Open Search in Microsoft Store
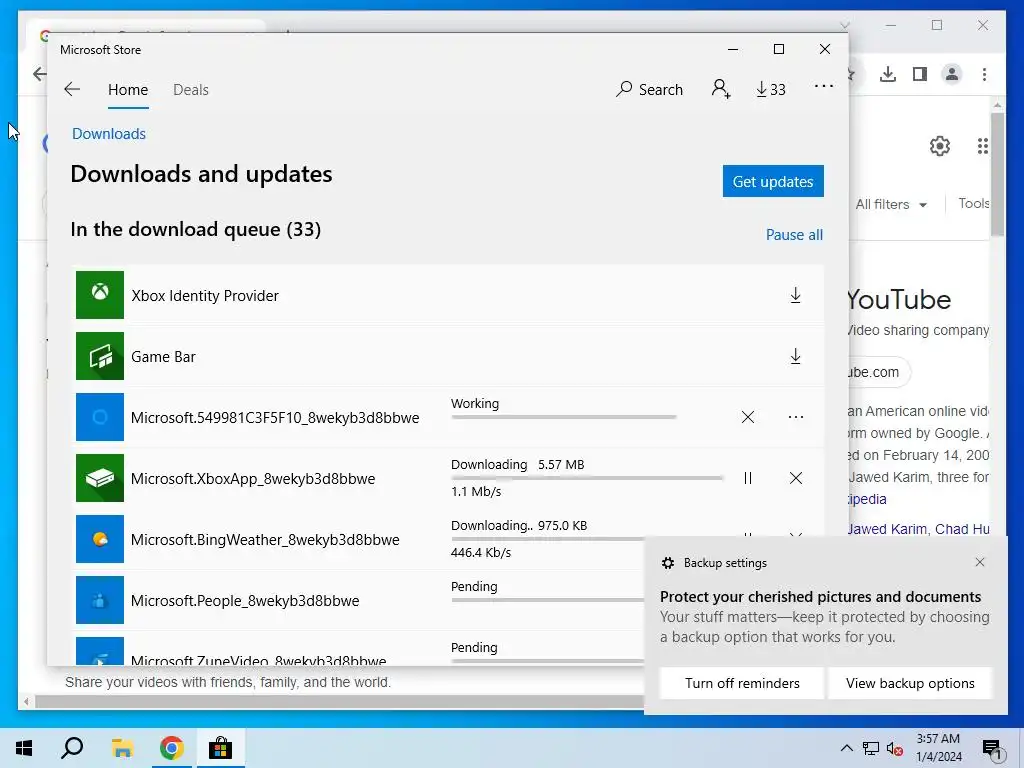The height and width of the screenshot is (768, 1024). (x=649, y=89)
